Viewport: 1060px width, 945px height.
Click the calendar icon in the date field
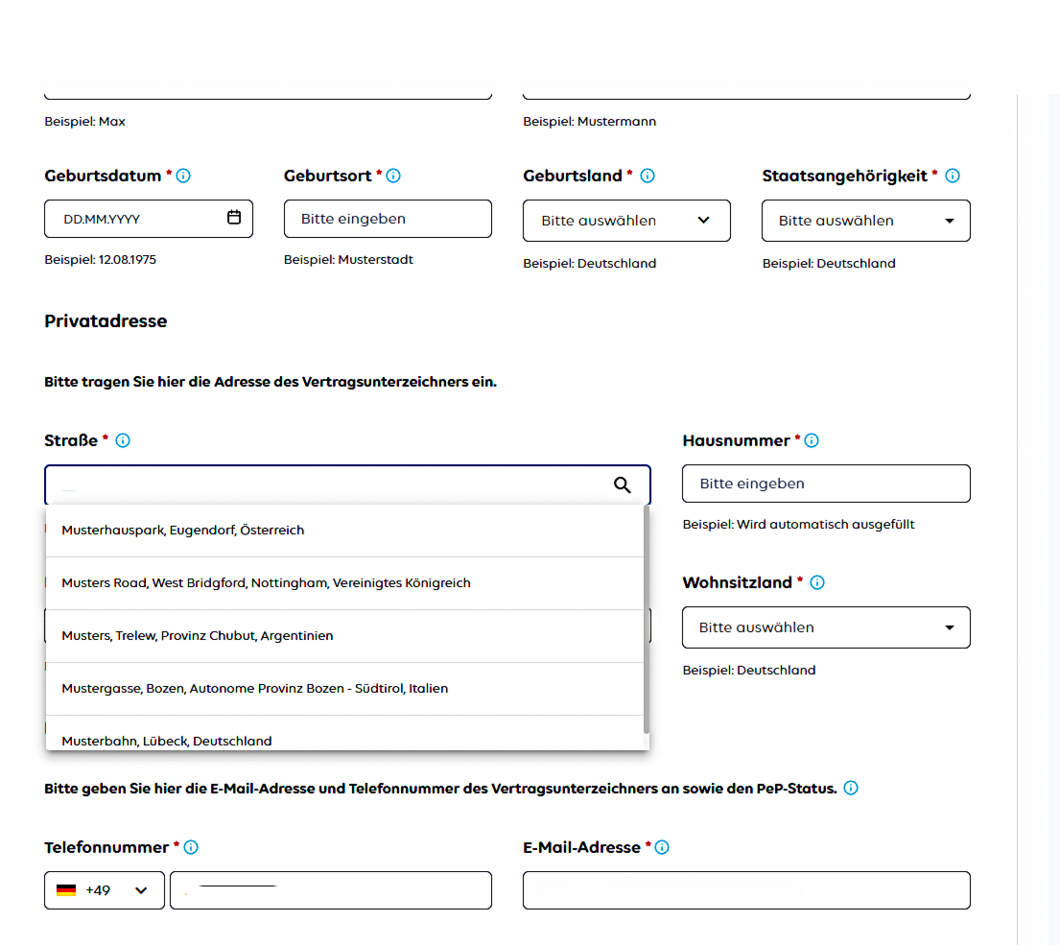coord(234,217)
